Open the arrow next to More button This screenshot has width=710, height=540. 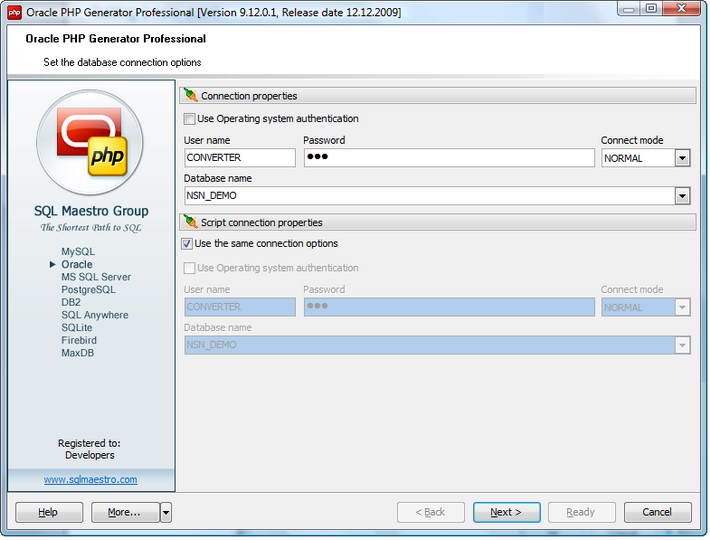[166, 512]
